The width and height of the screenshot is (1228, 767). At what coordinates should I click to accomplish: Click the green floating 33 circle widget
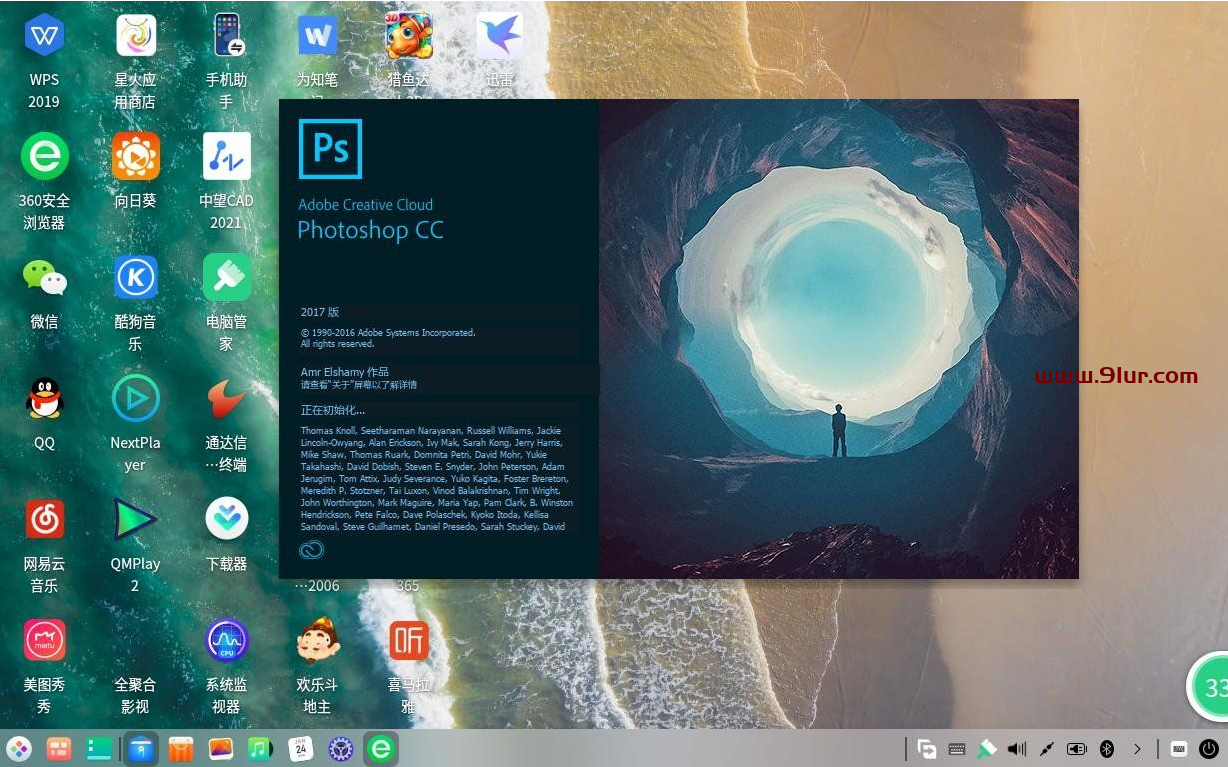pyautogui.click(x=1211, y=687)
